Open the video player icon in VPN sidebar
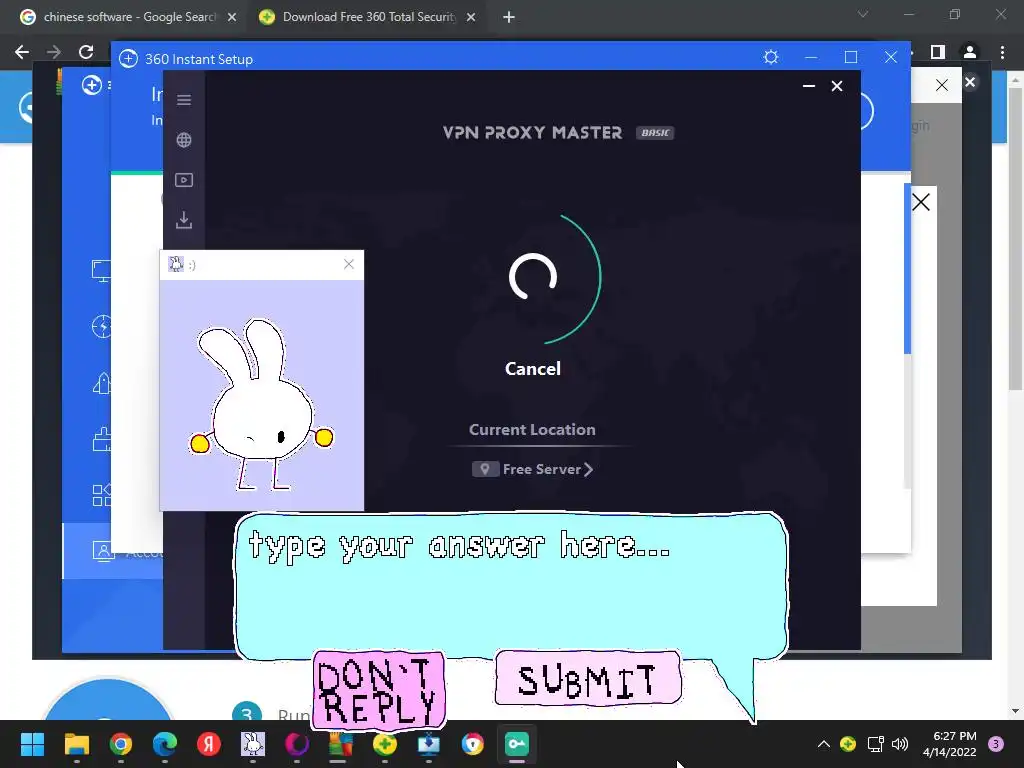 click(184, 180)
